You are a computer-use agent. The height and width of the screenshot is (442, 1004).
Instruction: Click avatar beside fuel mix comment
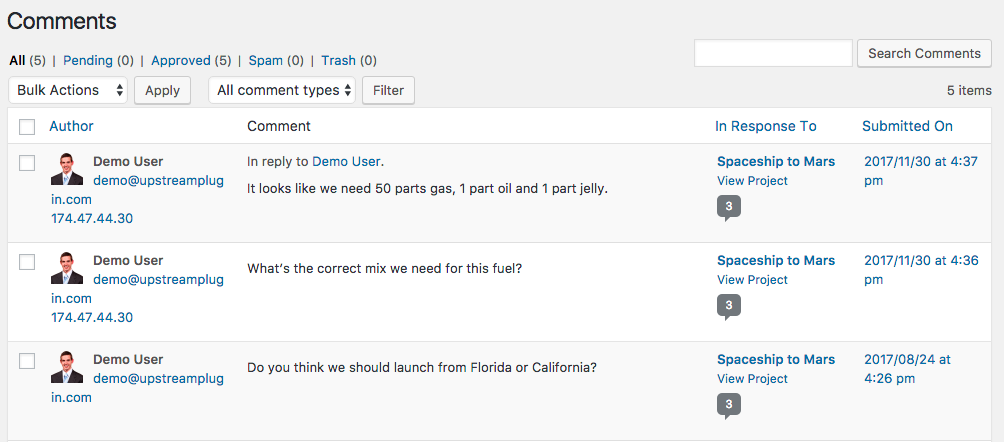pos(67,268)
